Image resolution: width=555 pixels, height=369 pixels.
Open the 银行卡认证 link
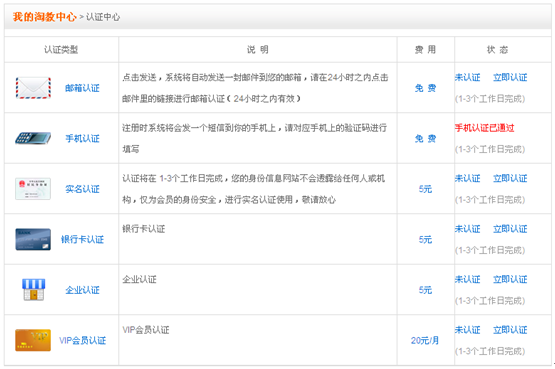coord(82,240)
